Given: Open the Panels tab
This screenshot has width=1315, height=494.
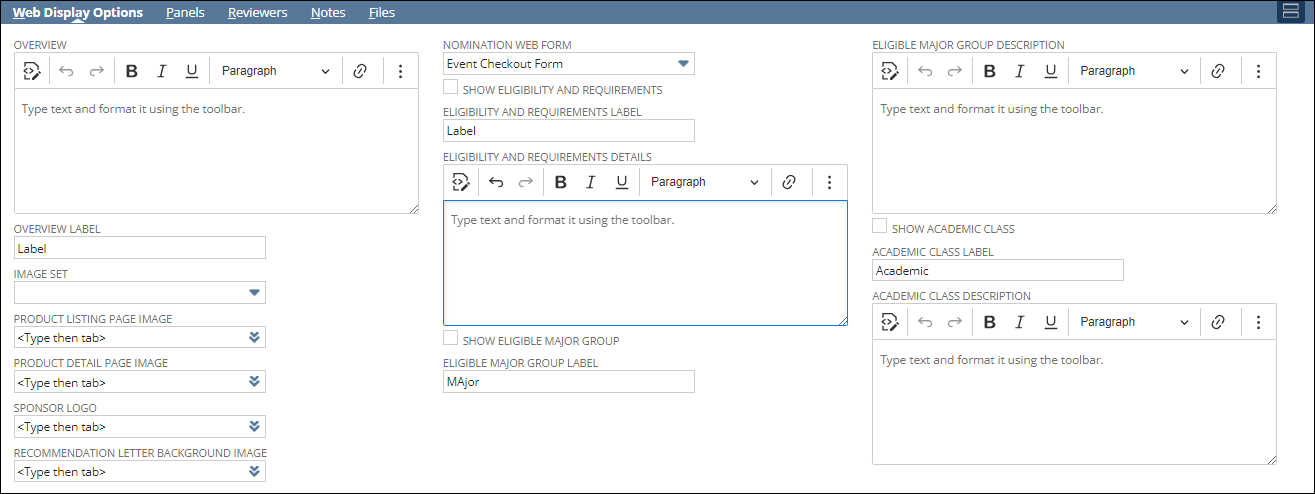Looking at the screenshot, I should click(185, 13).
